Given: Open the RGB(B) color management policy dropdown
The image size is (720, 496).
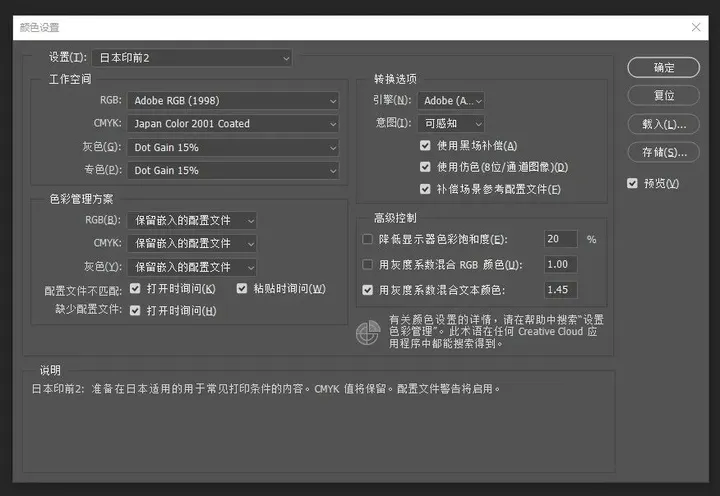Looking at the screenshot, I should pos(192,220).
